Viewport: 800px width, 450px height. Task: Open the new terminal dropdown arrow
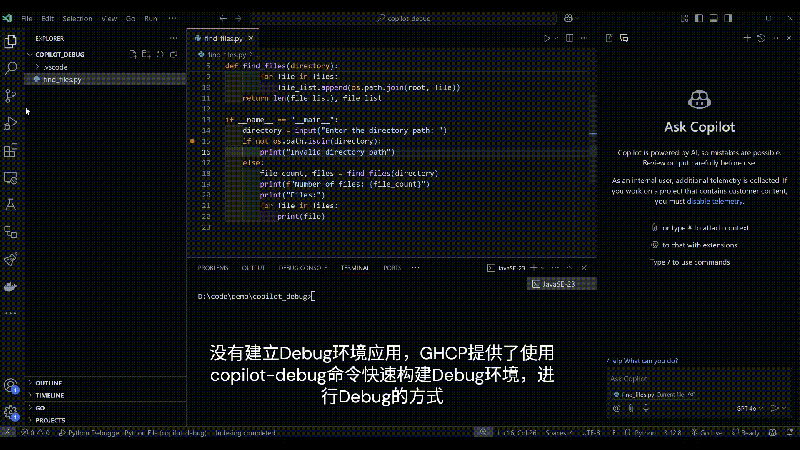(543, 268)
